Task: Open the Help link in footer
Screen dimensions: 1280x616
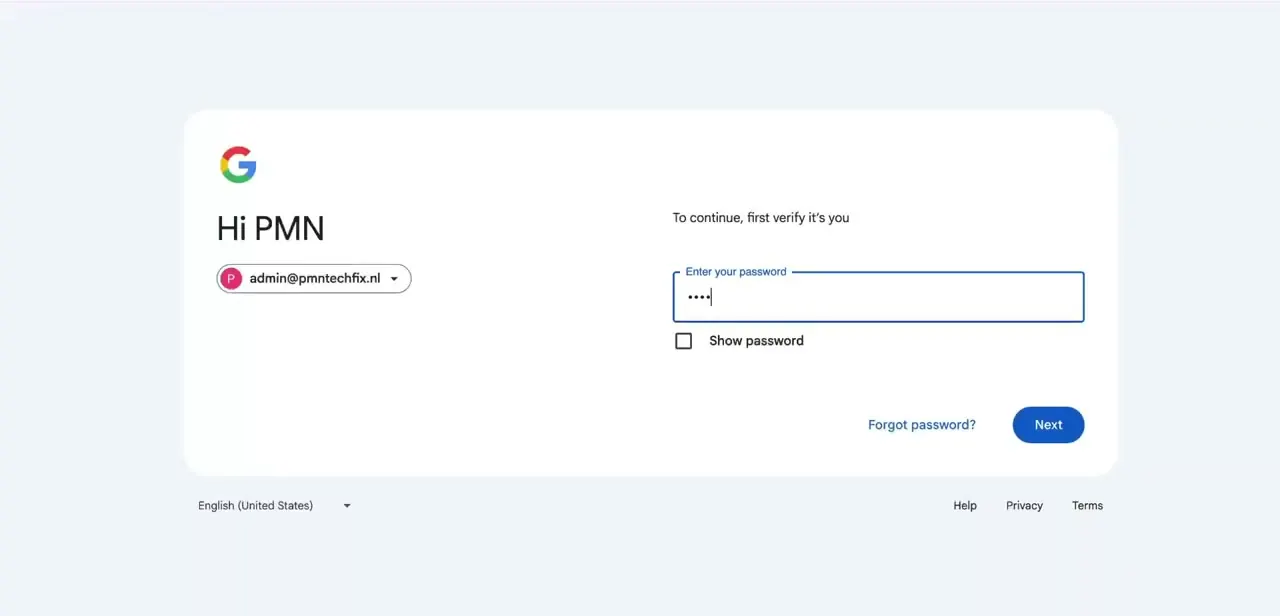Action: (x=965, y=506)
